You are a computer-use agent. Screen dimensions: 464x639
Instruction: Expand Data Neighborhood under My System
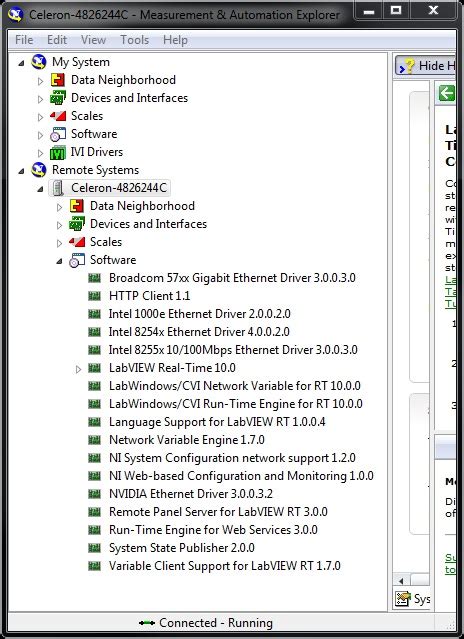tap(40, 81)
